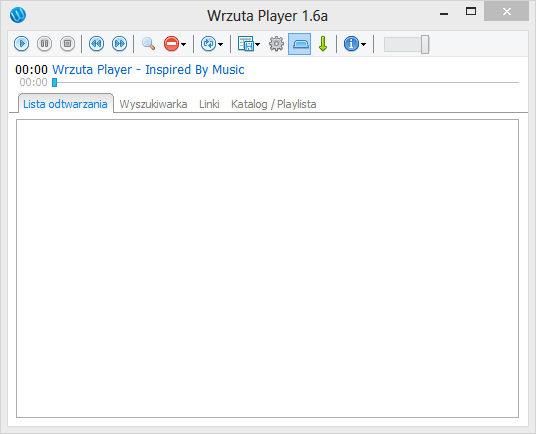Adjust the volume slider in toolbar
The height and width of the screenshot is (434, 536).
pos(406,44)
